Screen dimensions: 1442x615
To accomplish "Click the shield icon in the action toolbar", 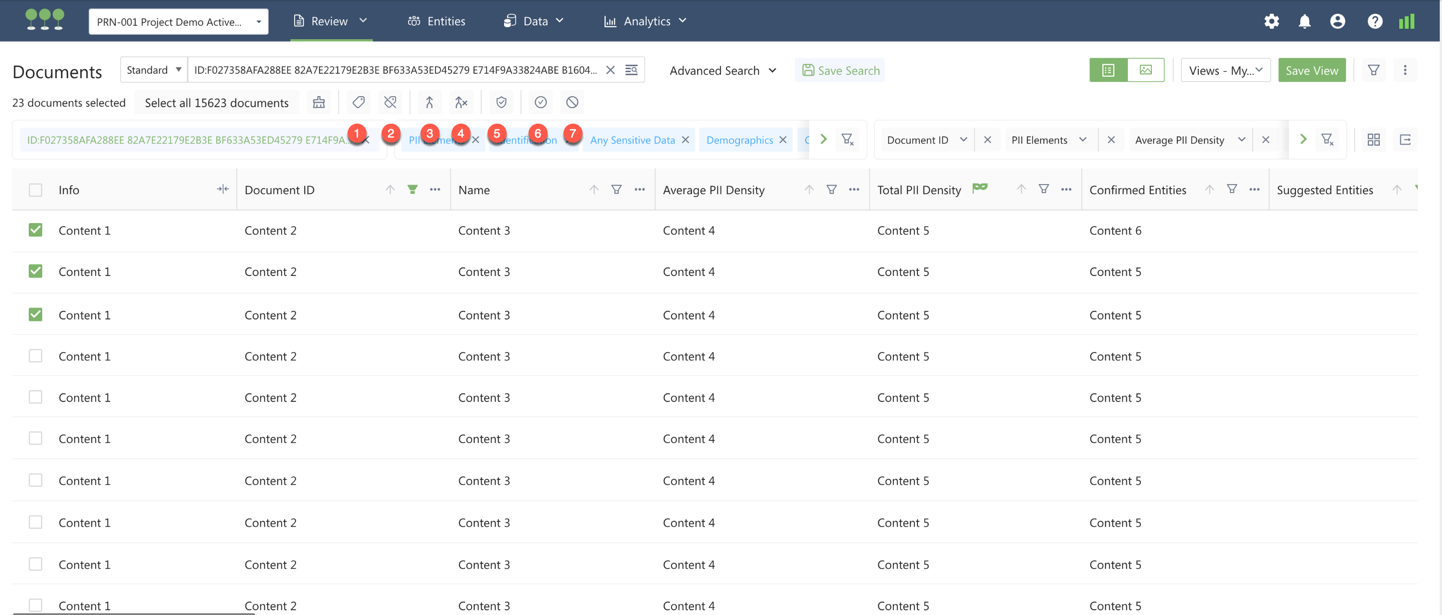I will (501, 103).
